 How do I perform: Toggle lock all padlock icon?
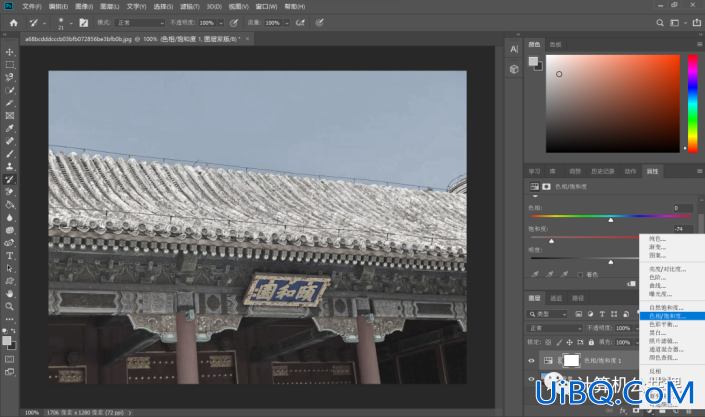tap(591, 342)
